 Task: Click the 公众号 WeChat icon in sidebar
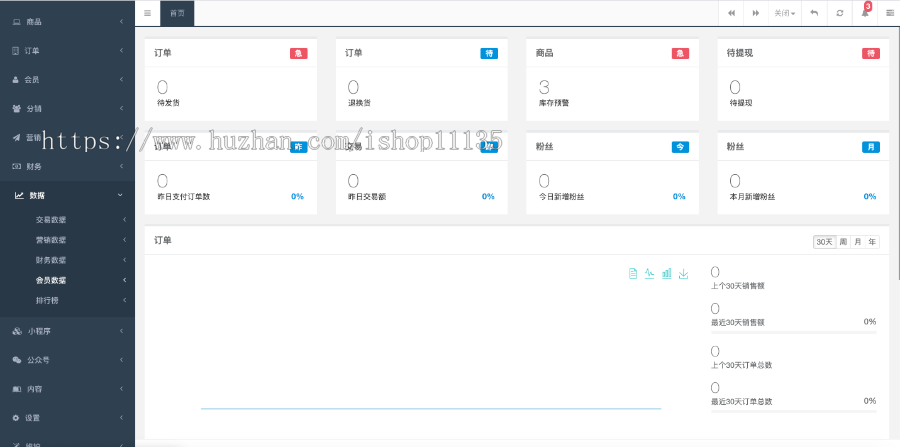point(17,360)
